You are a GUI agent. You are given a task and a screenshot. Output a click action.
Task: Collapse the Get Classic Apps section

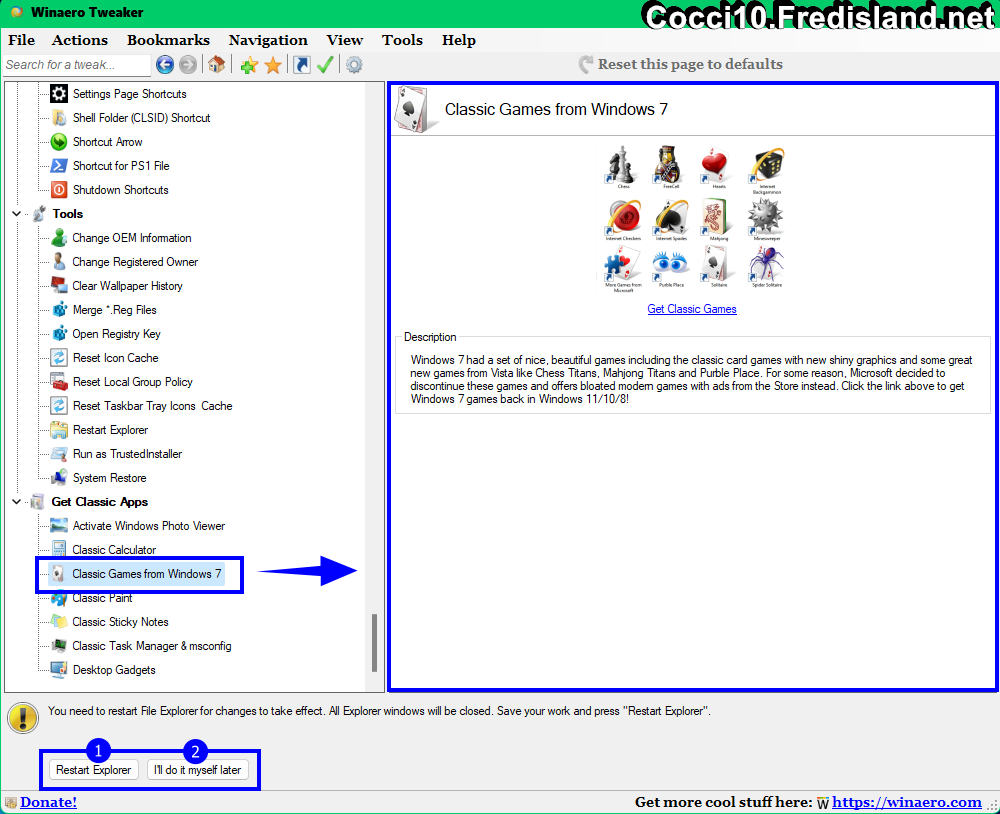point(17,502)
